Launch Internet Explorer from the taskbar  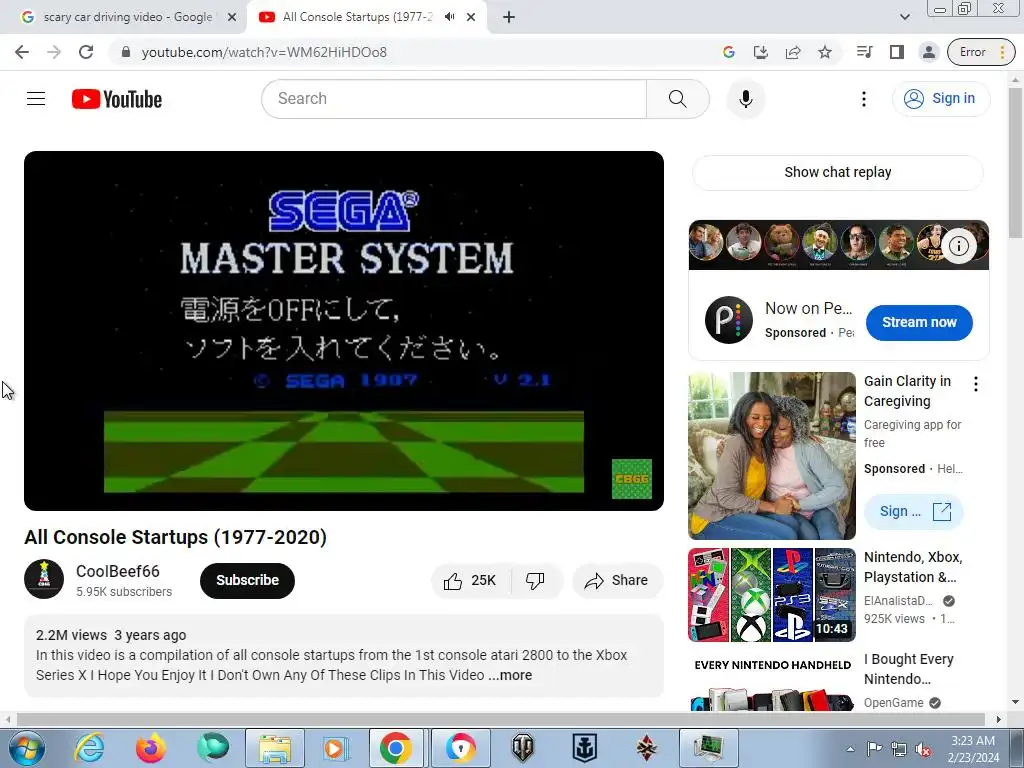pyautogui.click(x=89, y=748)
